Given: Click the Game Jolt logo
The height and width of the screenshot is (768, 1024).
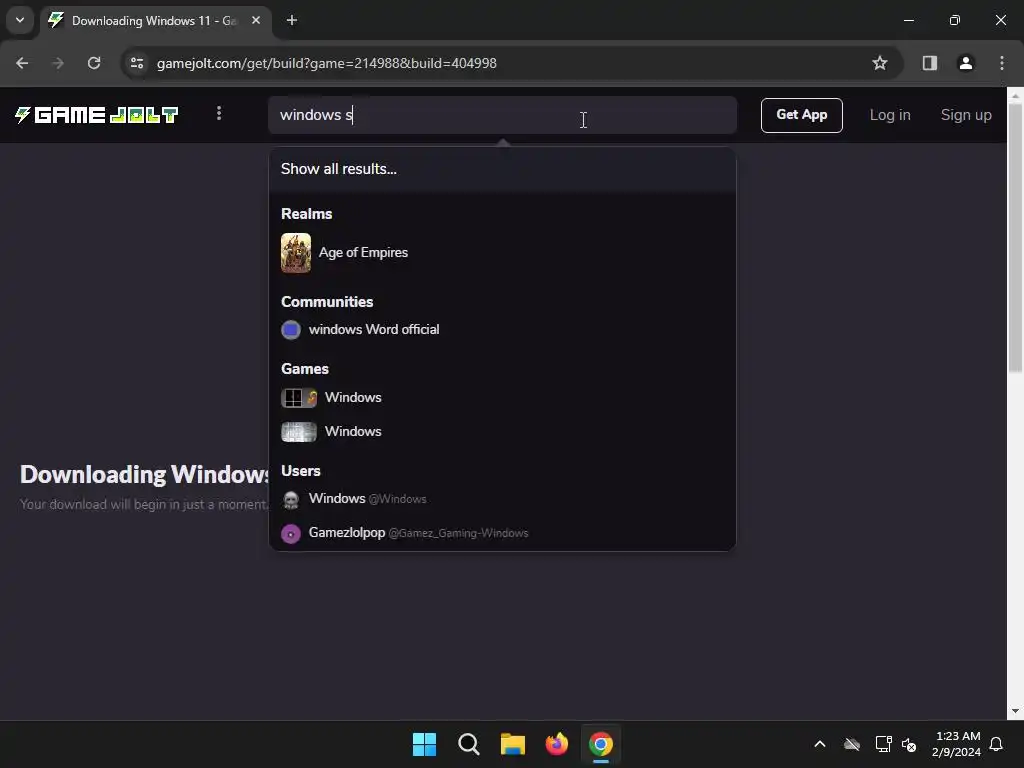Looking at the screenshot, I should pyautogui.click(x=97, y=115).
